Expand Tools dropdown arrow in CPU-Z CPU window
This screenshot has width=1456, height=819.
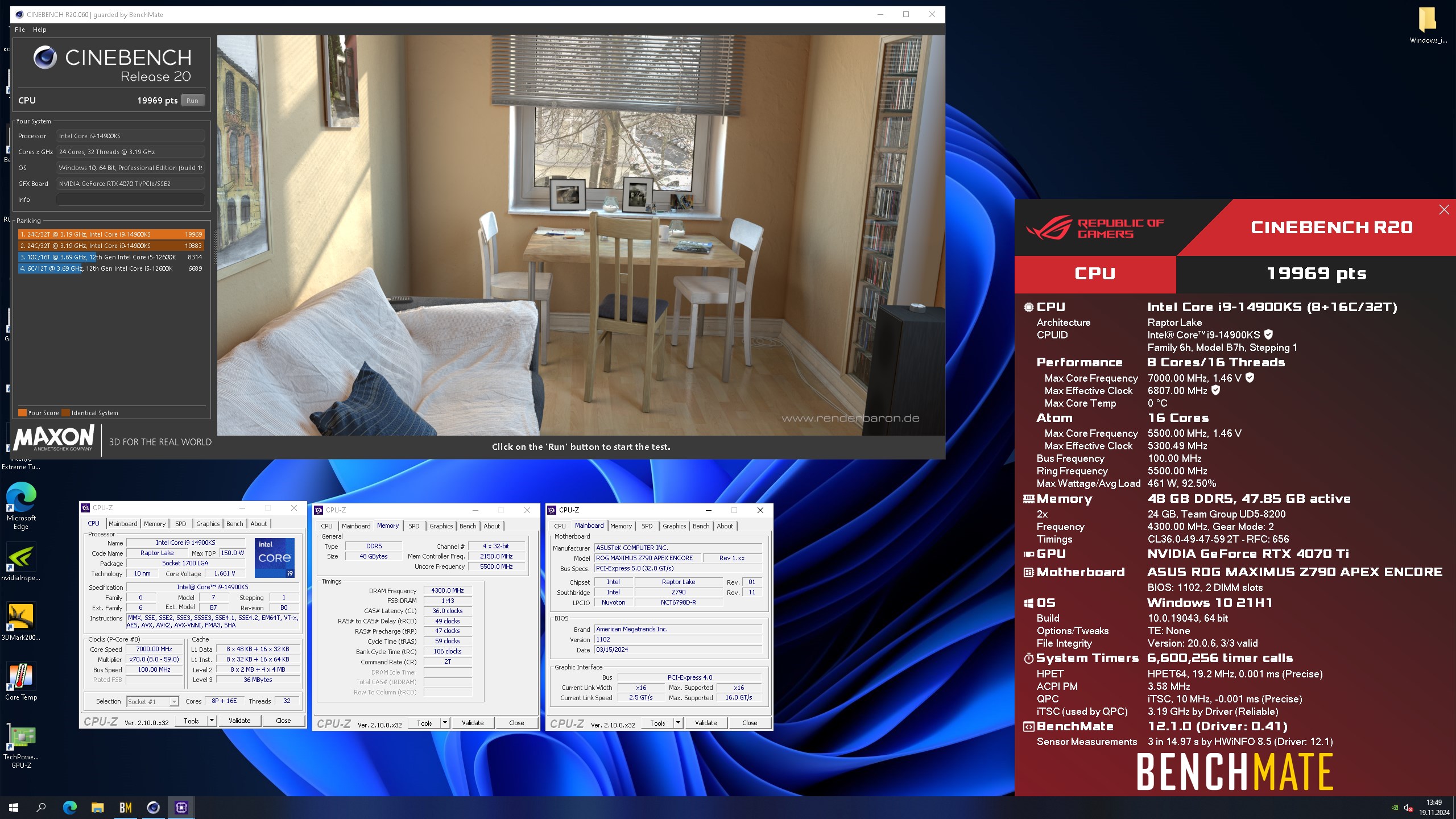[212, 721]
